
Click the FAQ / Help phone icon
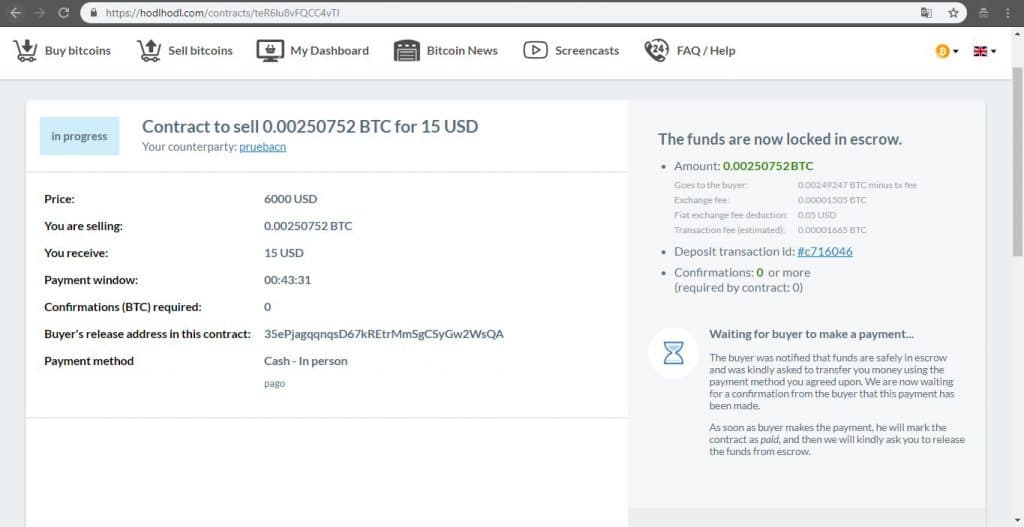coord(656,50)
